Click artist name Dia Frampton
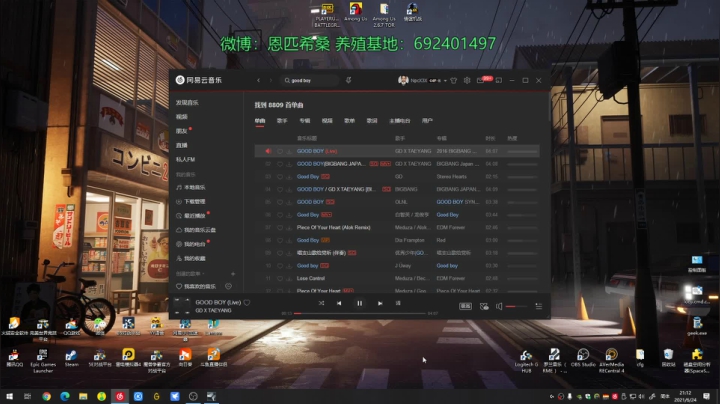 coord(411,241)
